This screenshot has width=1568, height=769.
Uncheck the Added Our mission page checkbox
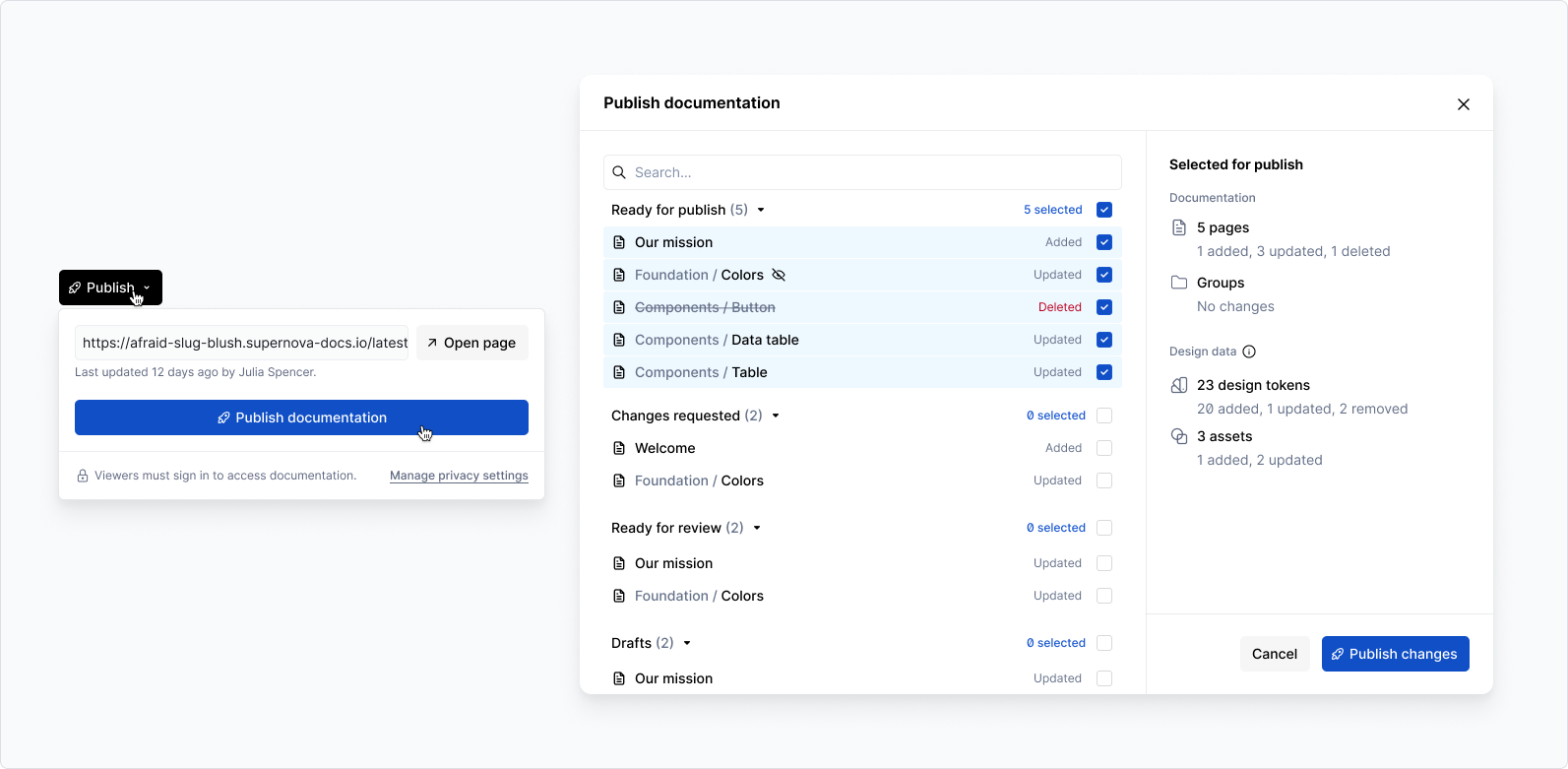point(1104,242)
